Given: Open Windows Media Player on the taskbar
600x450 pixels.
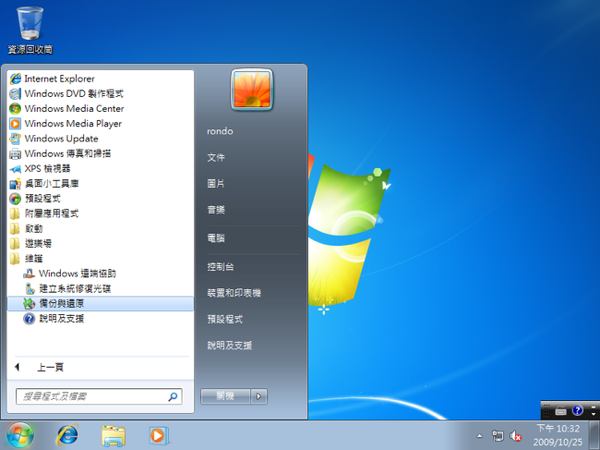Looking at the screenshot, I should click(158, 435).
